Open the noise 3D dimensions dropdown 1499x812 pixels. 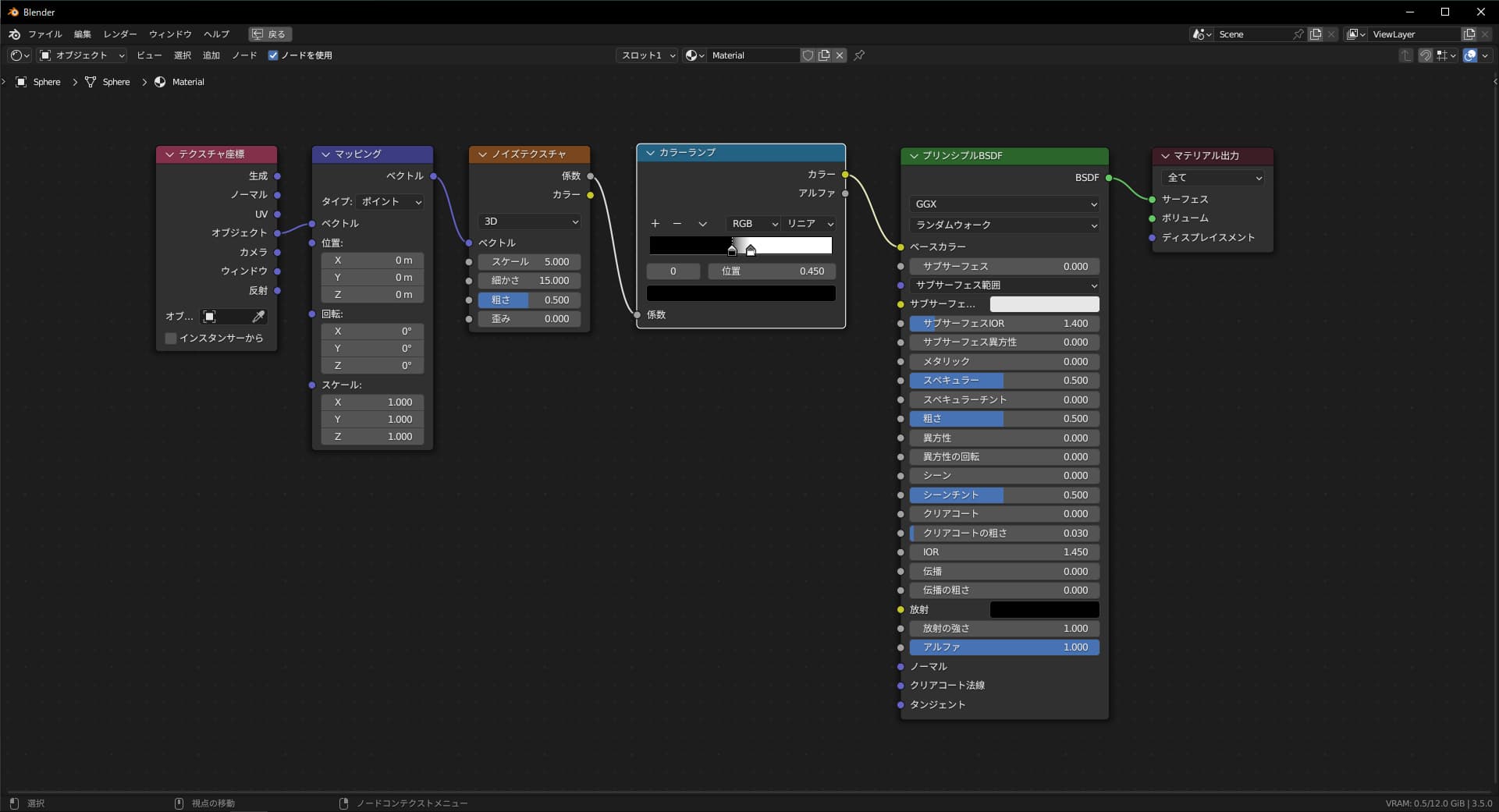[x=529, y=222]
